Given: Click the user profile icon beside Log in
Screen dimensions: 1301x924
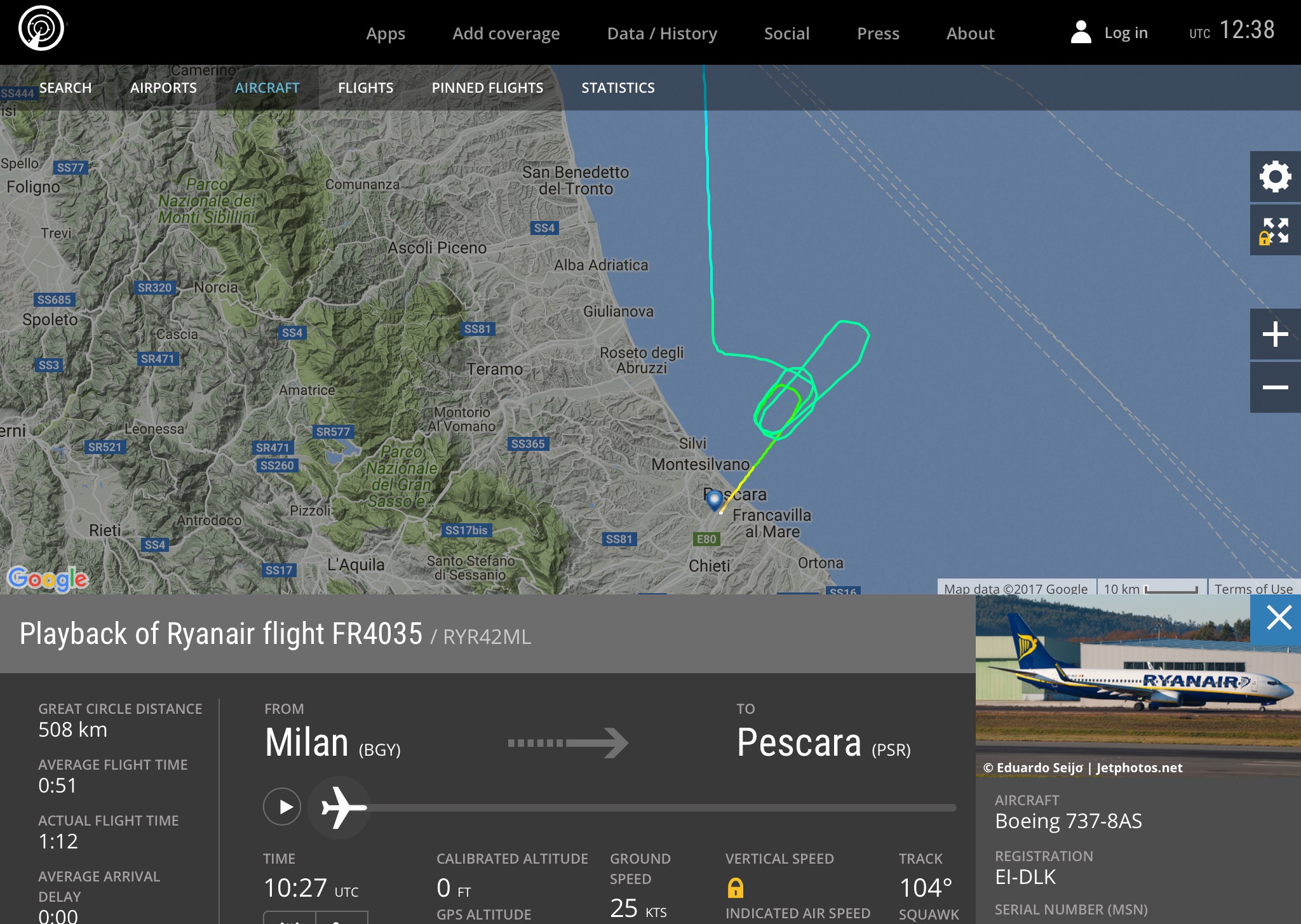Looking at the screenshot, I should (x=1081, y=32).
